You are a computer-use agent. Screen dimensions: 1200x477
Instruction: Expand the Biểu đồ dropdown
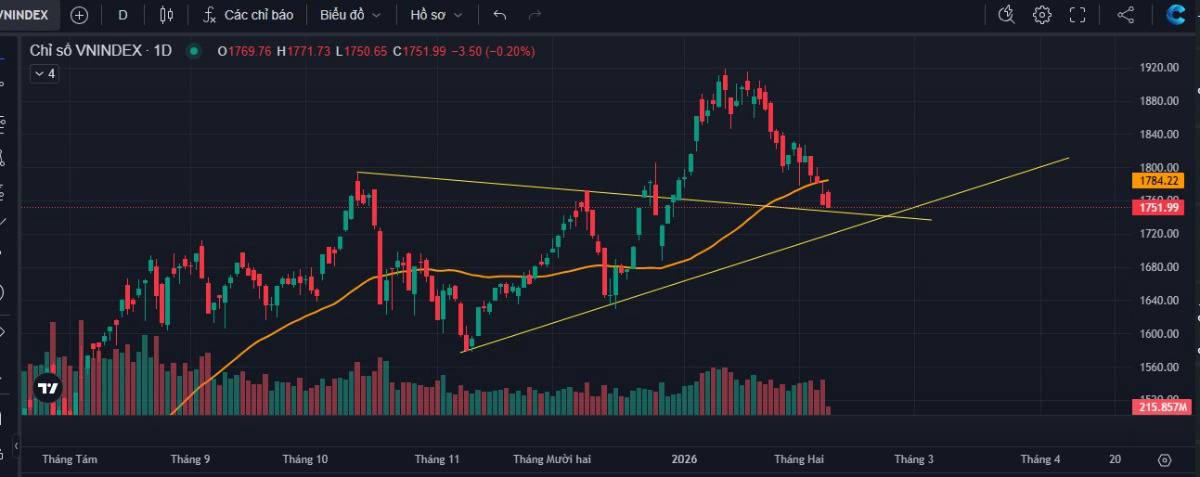[350, 15]
